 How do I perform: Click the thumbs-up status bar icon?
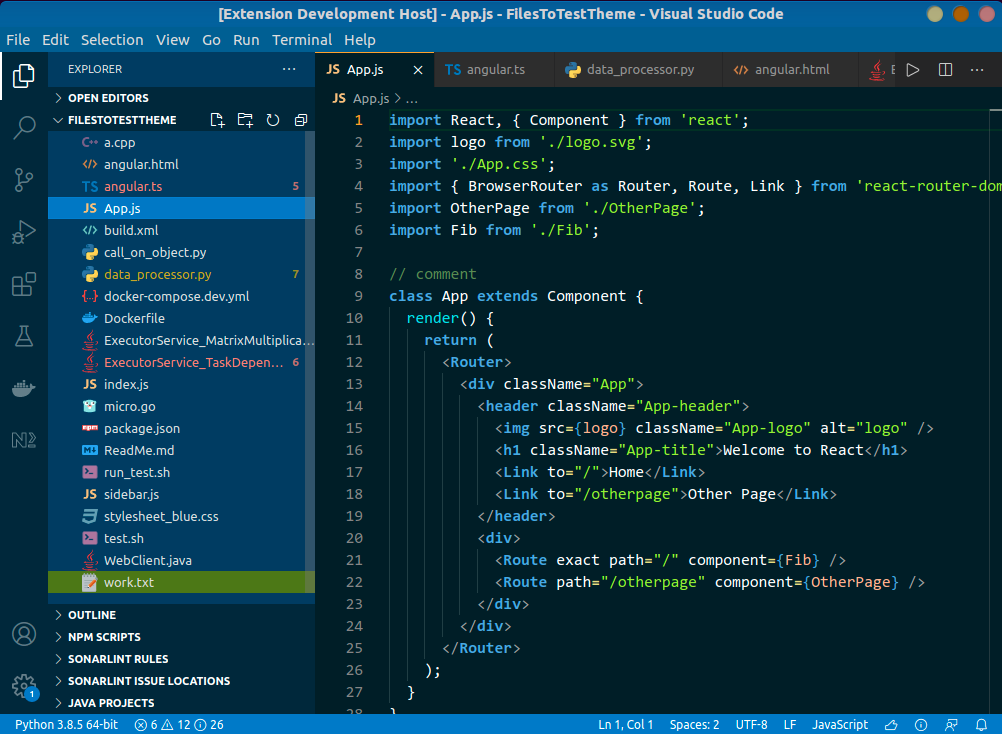[891, 724]
